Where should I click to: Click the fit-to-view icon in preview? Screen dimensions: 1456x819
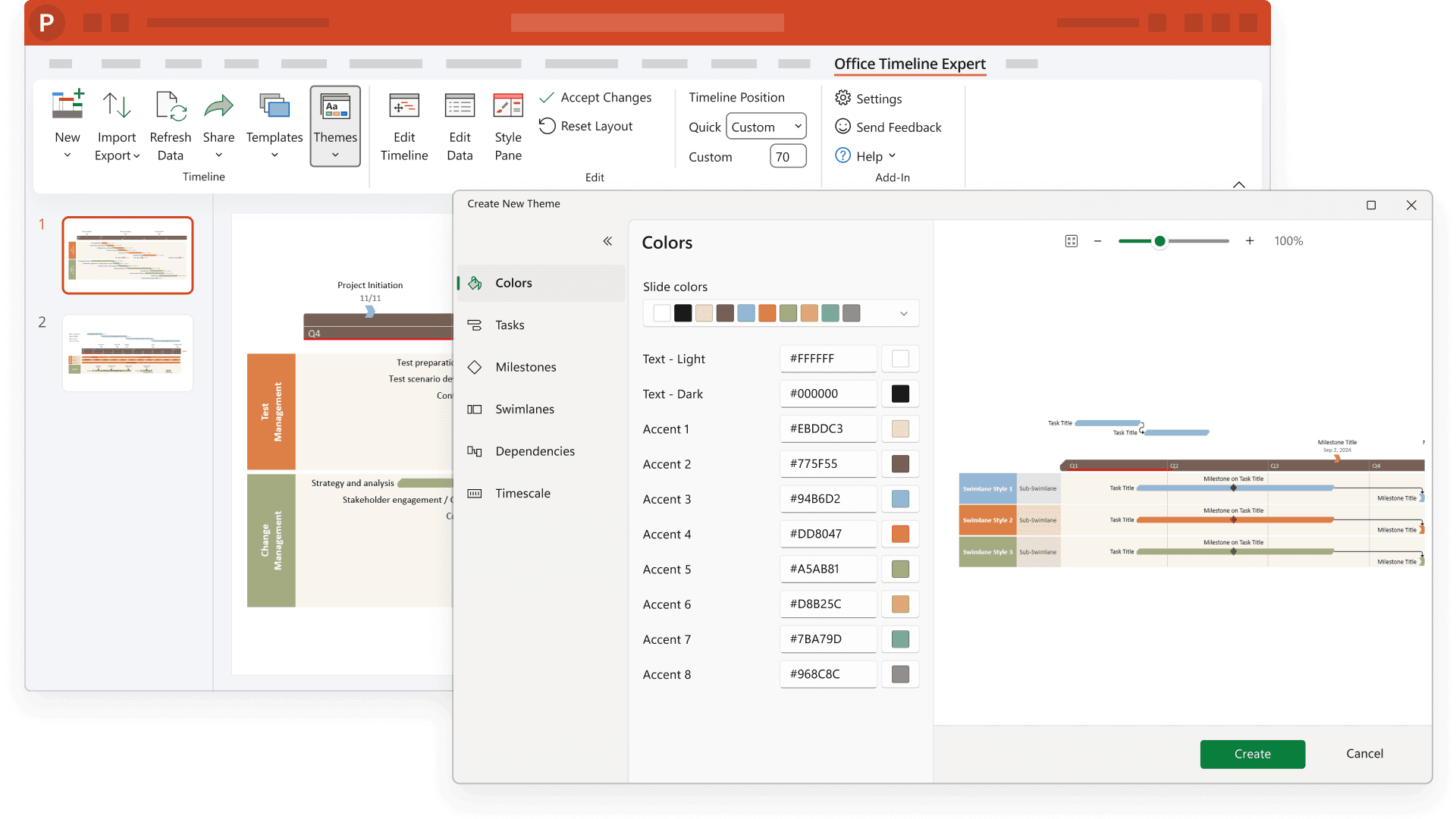coord(1071,241)
